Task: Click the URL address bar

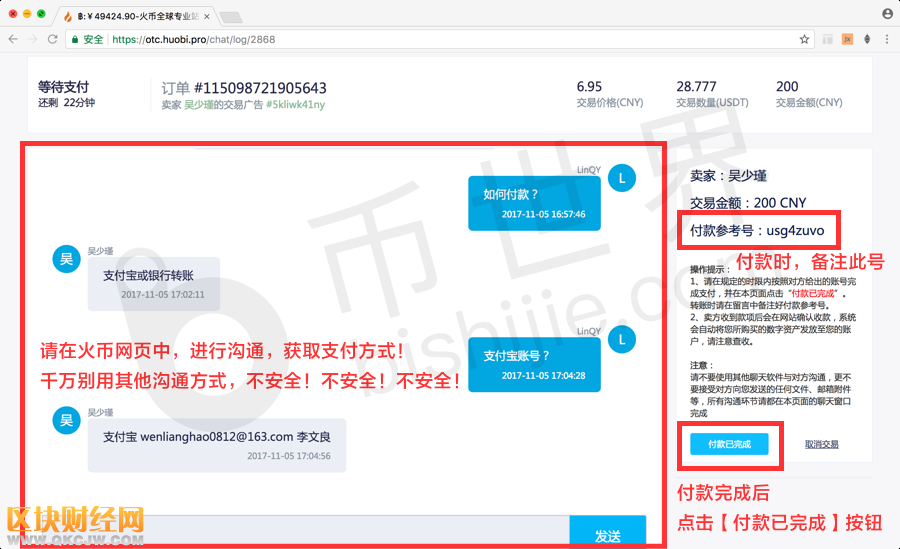Action: [440, 39]
